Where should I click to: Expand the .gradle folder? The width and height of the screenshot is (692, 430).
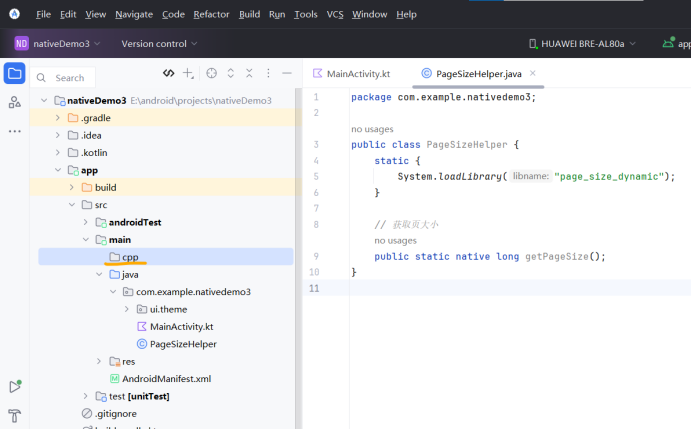[x=57, y=118]
